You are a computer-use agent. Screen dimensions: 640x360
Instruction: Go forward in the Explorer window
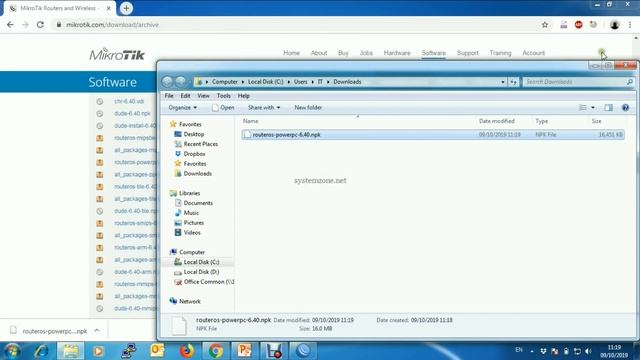(x=180, y=82)
